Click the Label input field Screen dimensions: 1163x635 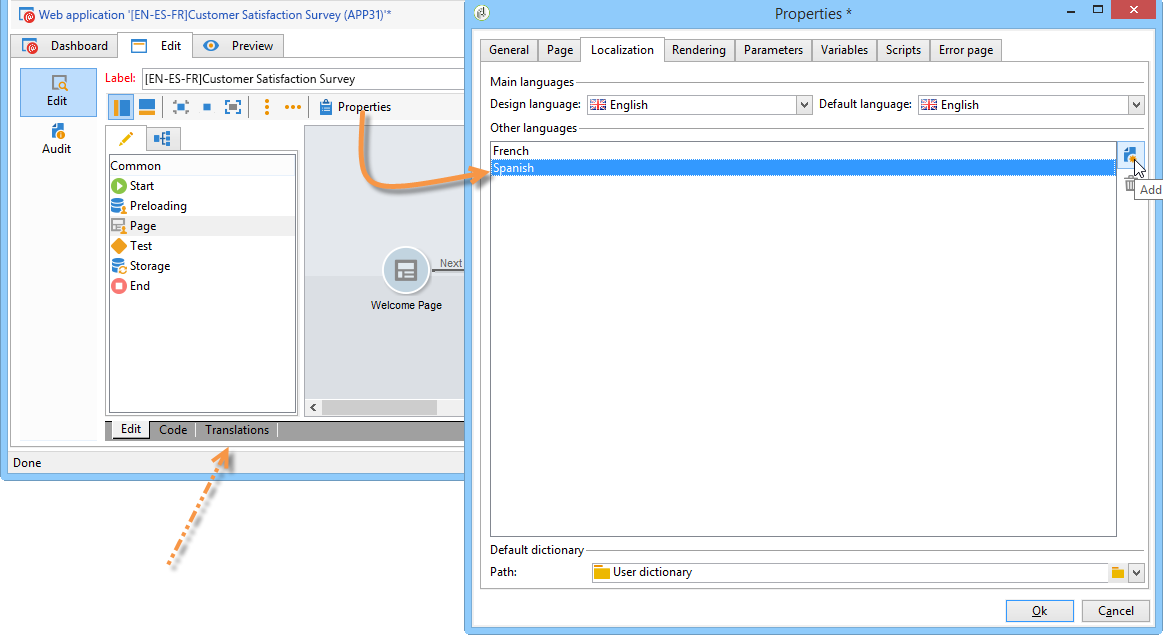point(303,79)
